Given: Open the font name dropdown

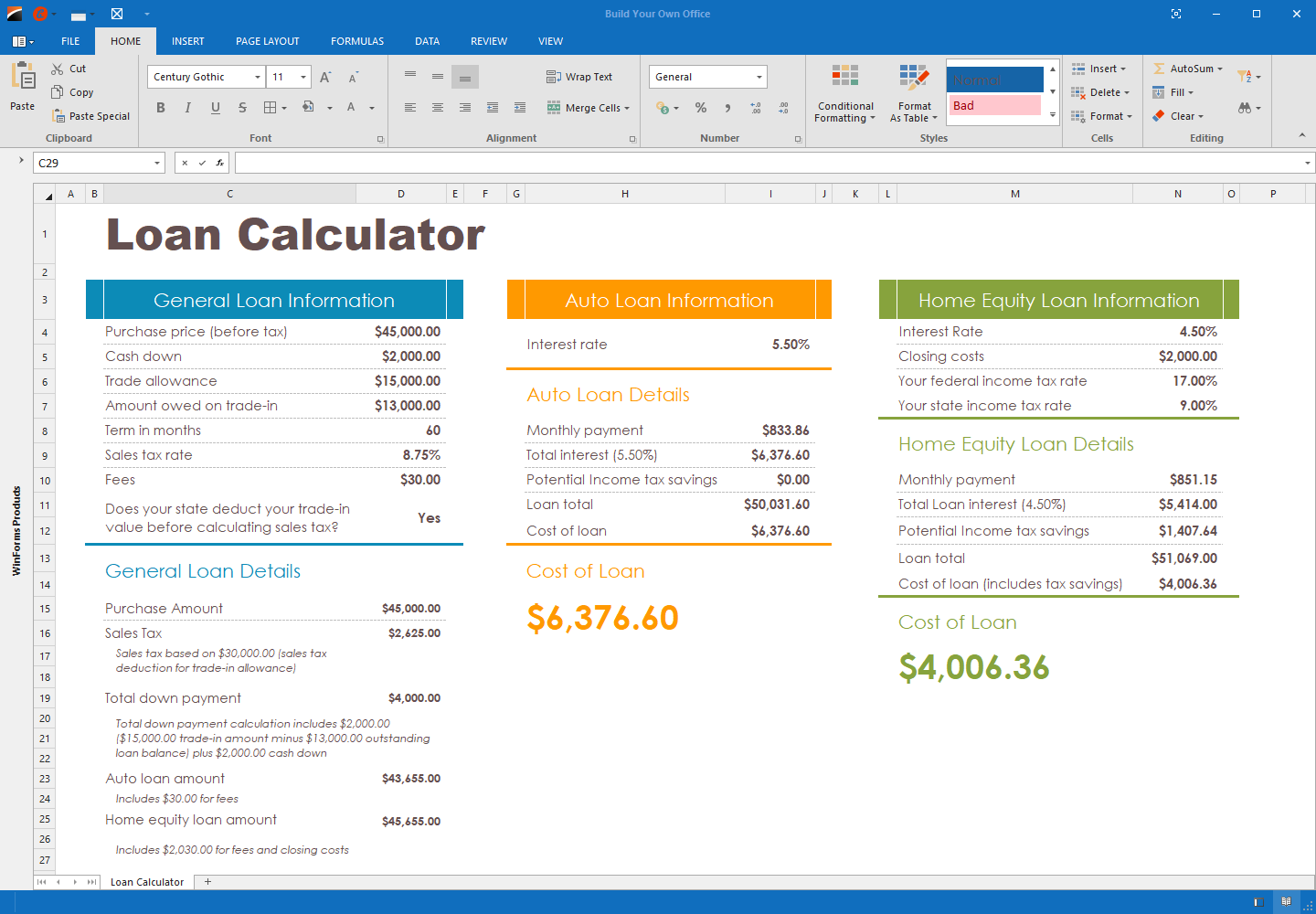Looking at the screenshot, I should click(257, 77).
